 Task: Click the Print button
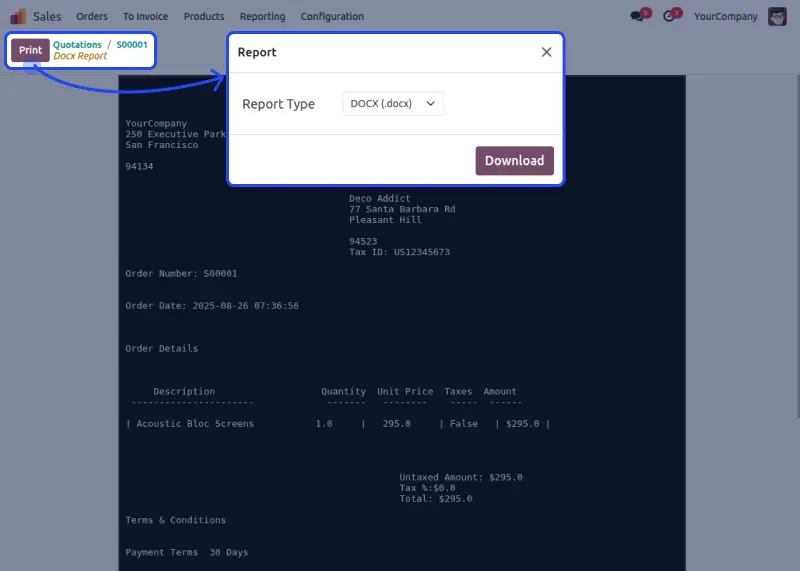(30, 50)
